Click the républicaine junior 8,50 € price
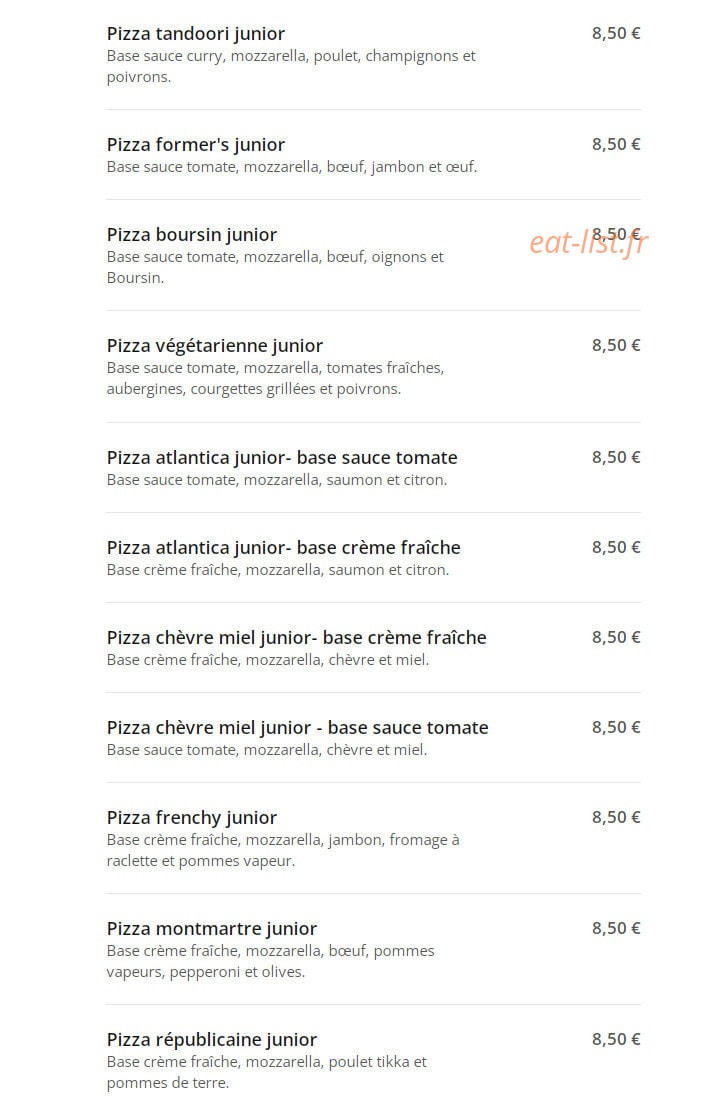704x1111 pixels. pos(616,1039)
